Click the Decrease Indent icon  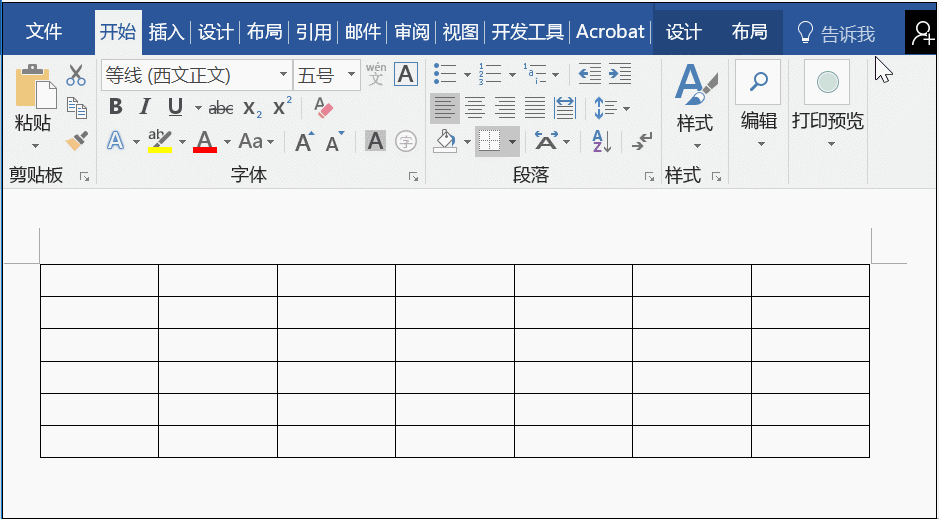pos(590,74)
